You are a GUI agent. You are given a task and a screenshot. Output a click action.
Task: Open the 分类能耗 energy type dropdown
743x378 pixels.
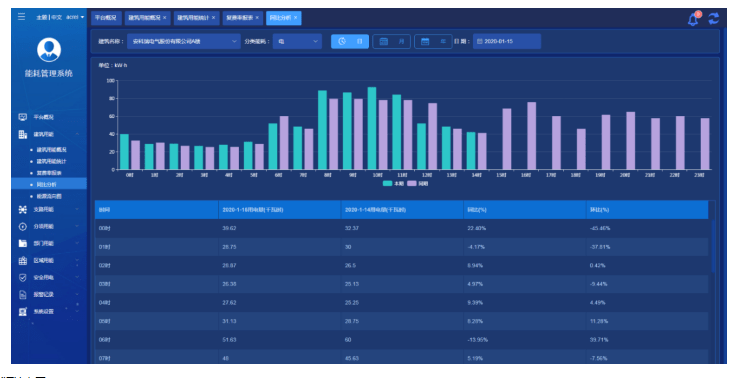tap(297, 41)
